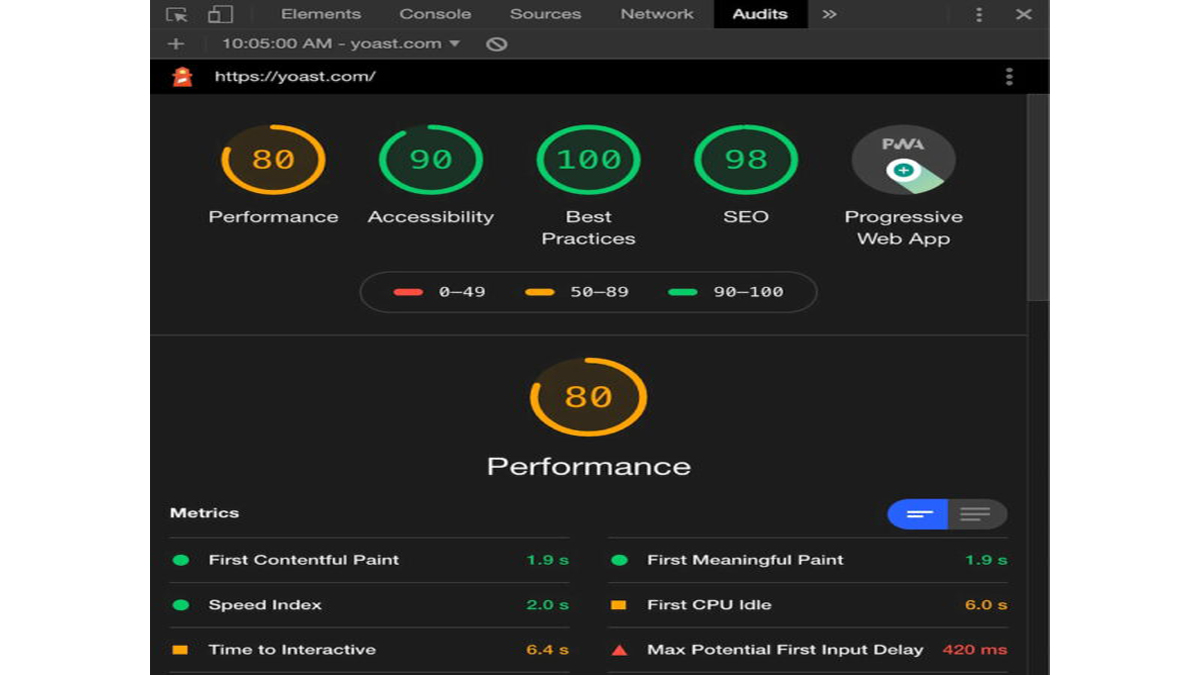This screenshot has width=1200, height=675.
Task: Open the https://yoast.com/ URL link
Action: 295,76
